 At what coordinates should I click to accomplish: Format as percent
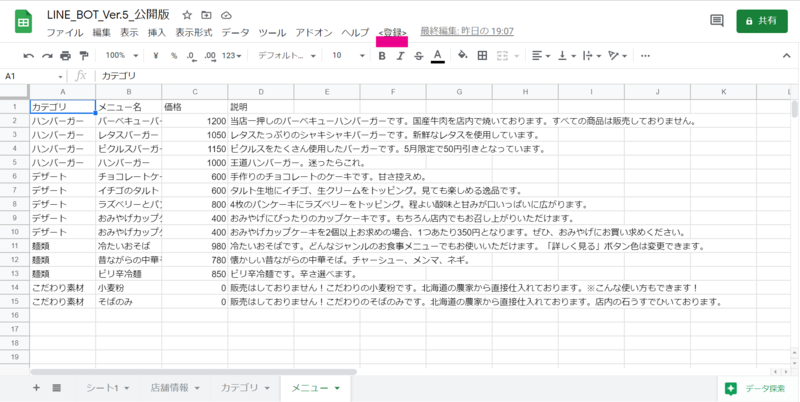tap(174, 56)
